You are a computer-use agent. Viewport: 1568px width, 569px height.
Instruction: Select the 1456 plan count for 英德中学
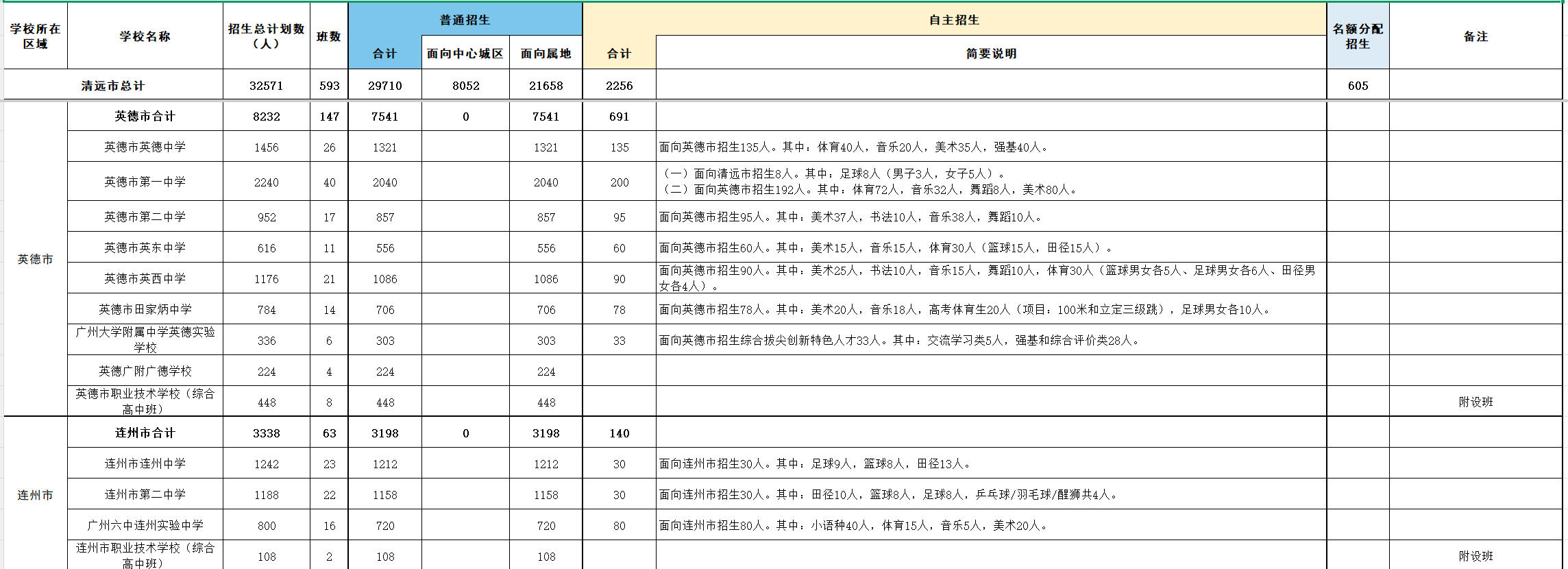pyautogui.click(x=267, y=147)
